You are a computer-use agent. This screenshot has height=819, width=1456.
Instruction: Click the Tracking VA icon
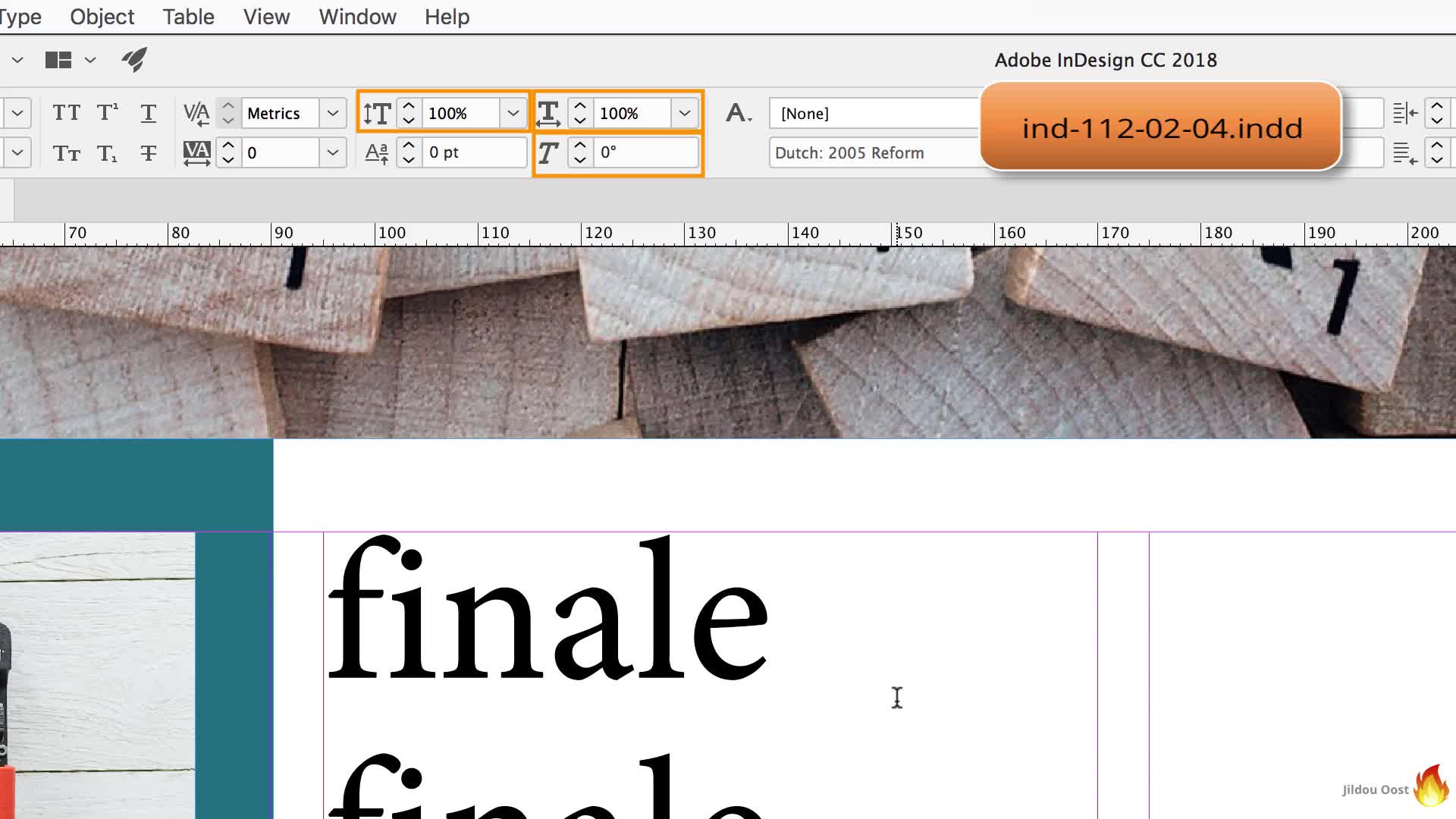coord(196,153)
